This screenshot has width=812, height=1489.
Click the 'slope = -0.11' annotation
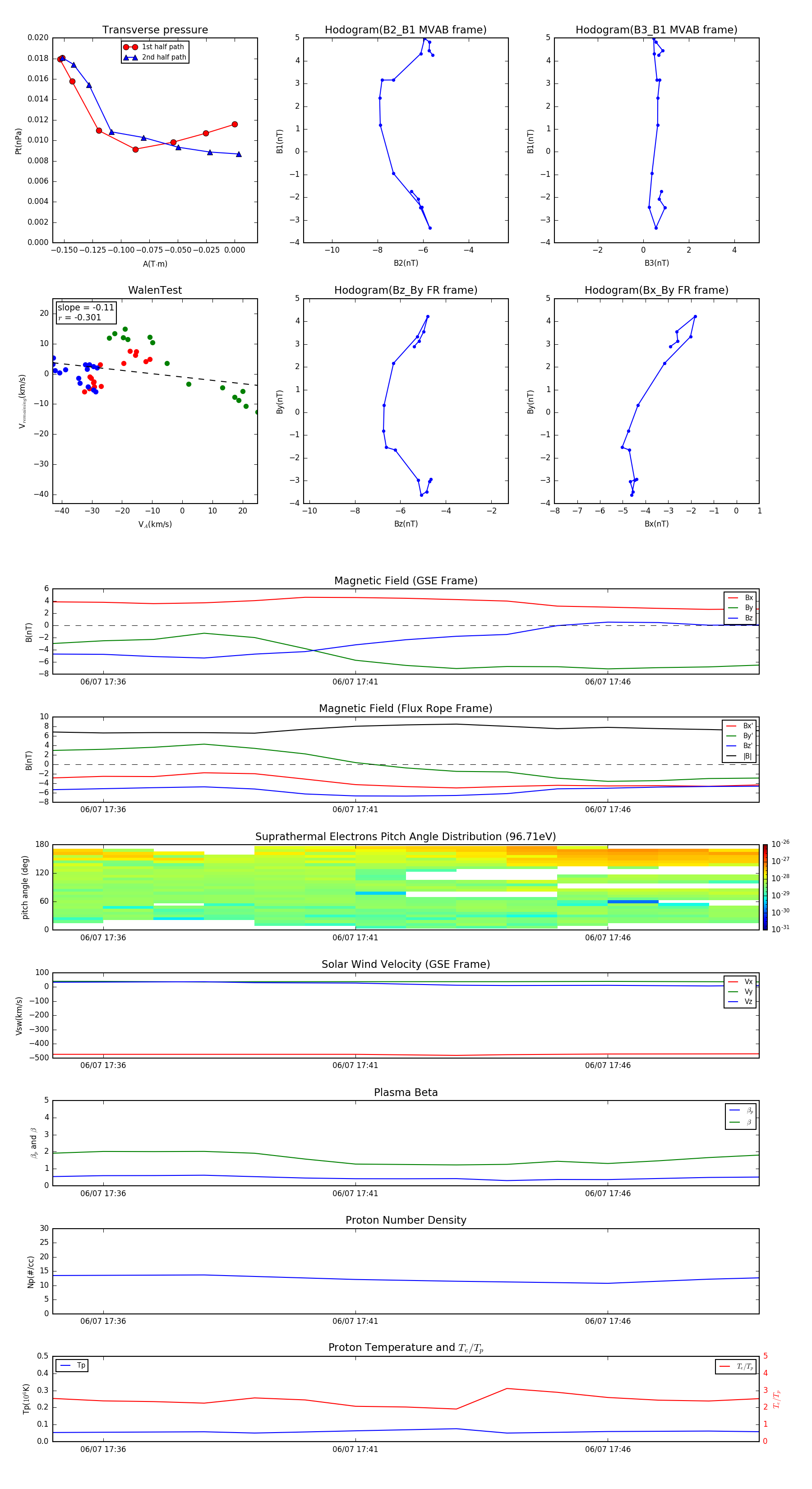click(86, 308)
